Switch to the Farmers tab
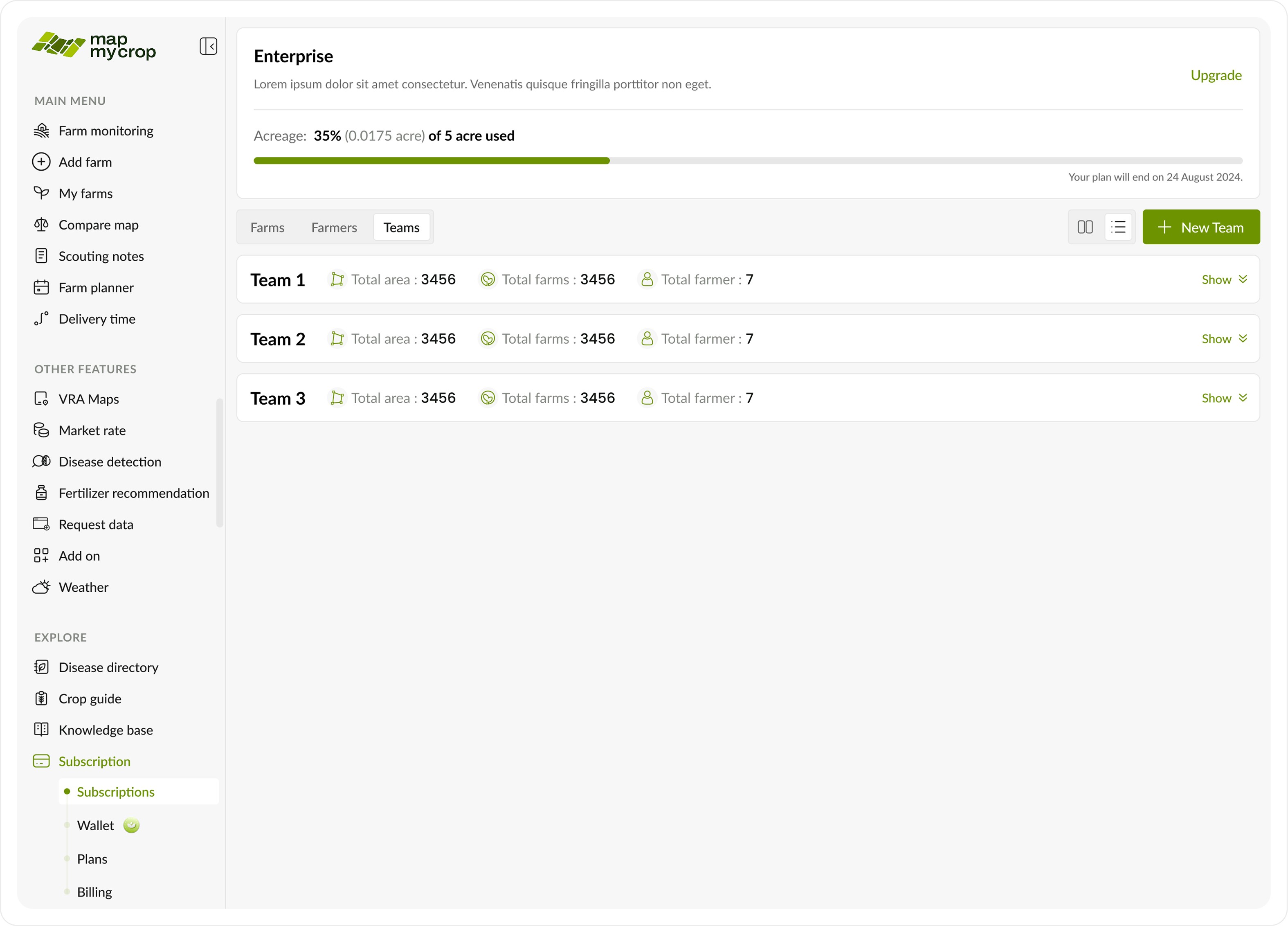 coord(334,227)
